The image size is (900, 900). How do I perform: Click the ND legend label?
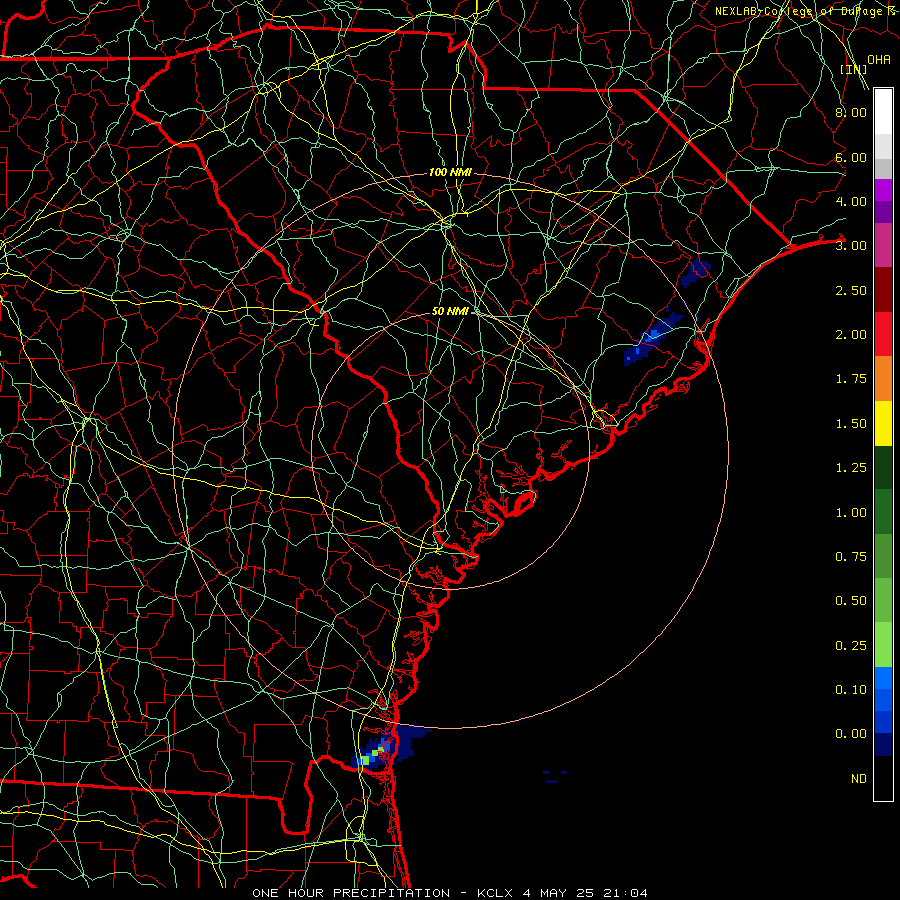pyautogui.click(x=859, y=779)
